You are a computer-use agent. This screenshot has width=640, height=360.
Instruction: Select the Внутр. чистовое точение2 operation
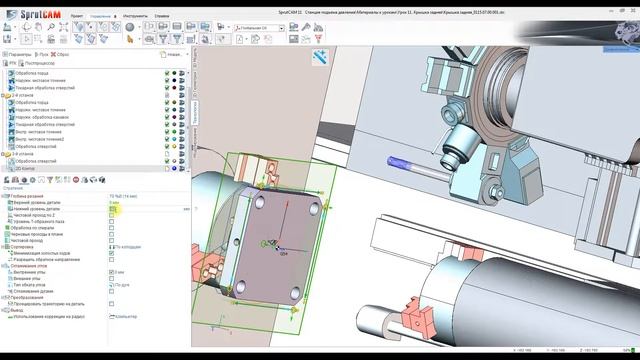39,139
